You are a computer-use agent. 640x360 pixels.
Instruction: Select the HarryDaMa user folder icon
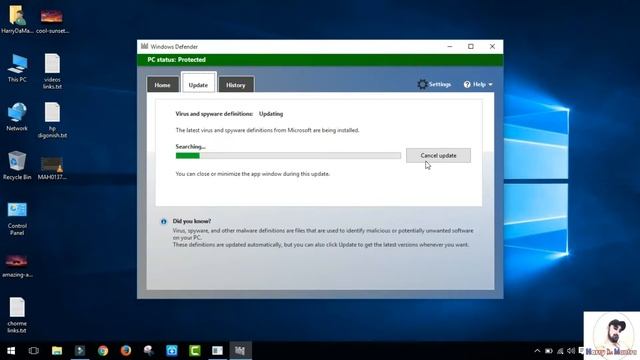(x=17, y=19)
